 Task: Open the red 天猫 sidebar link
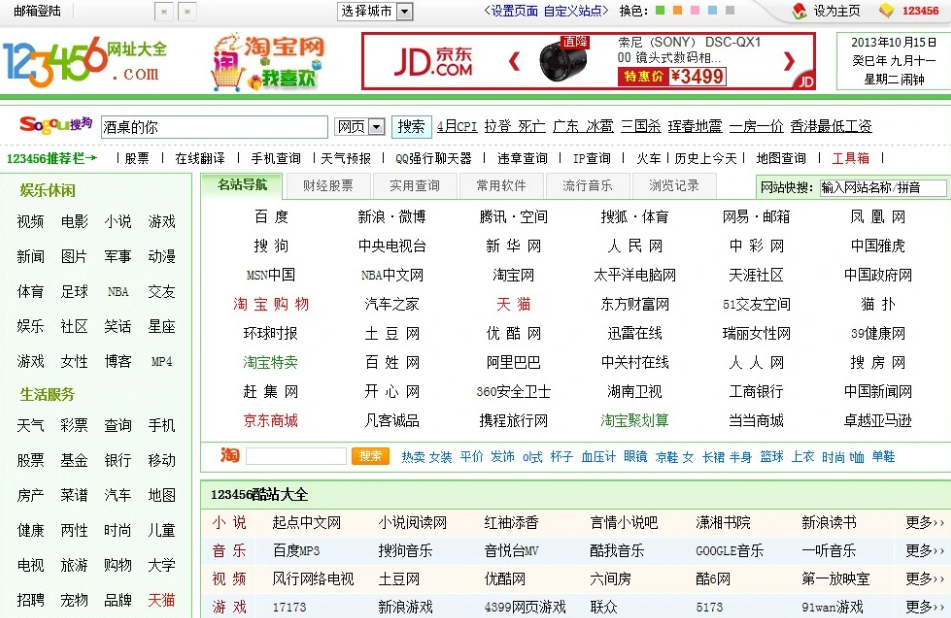161,600
